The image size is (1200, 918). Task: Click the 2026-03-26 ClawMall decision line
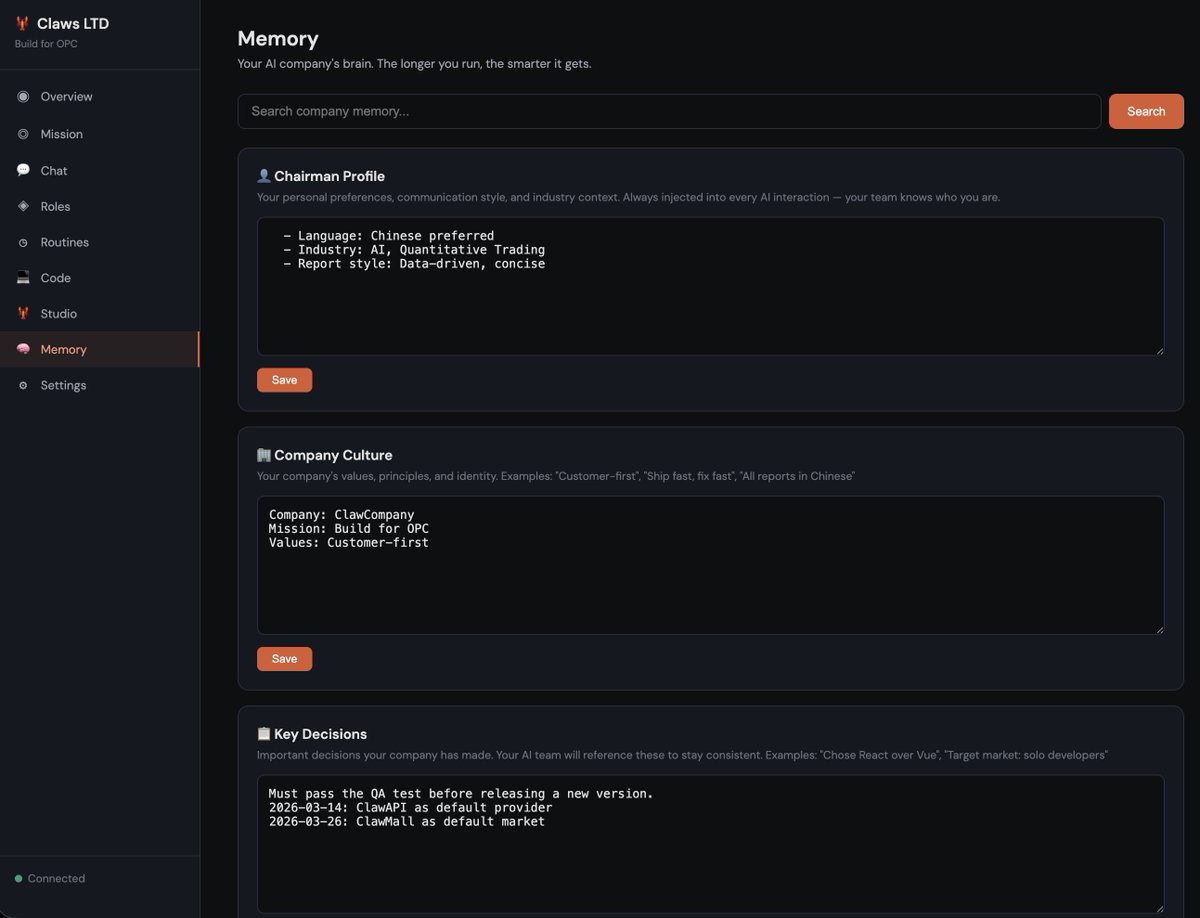click(x=407, y=822)
